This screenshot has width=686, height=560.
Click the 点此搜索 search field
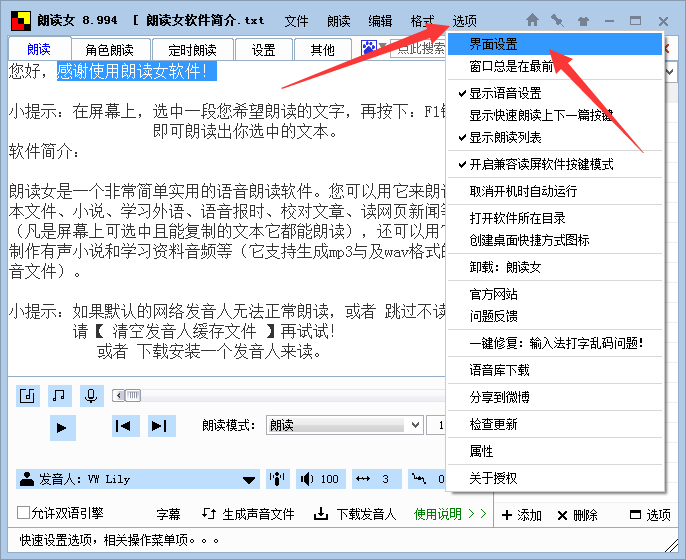point(418,48)
